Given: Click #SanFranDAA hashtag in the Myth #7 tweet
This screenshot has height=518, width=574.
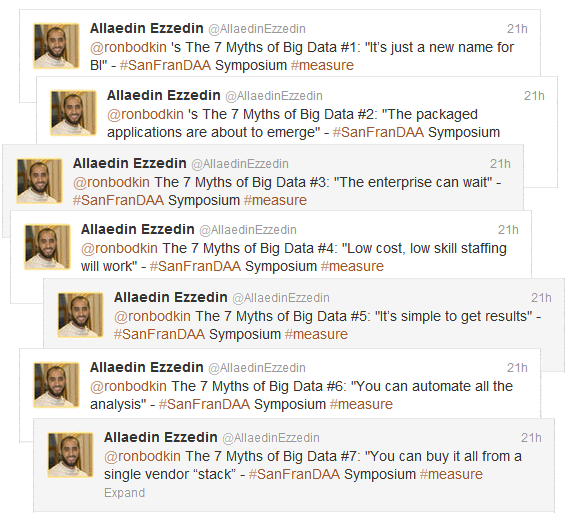Looking at the screenshot, I should pyautogui.click(x=294, y=474).
